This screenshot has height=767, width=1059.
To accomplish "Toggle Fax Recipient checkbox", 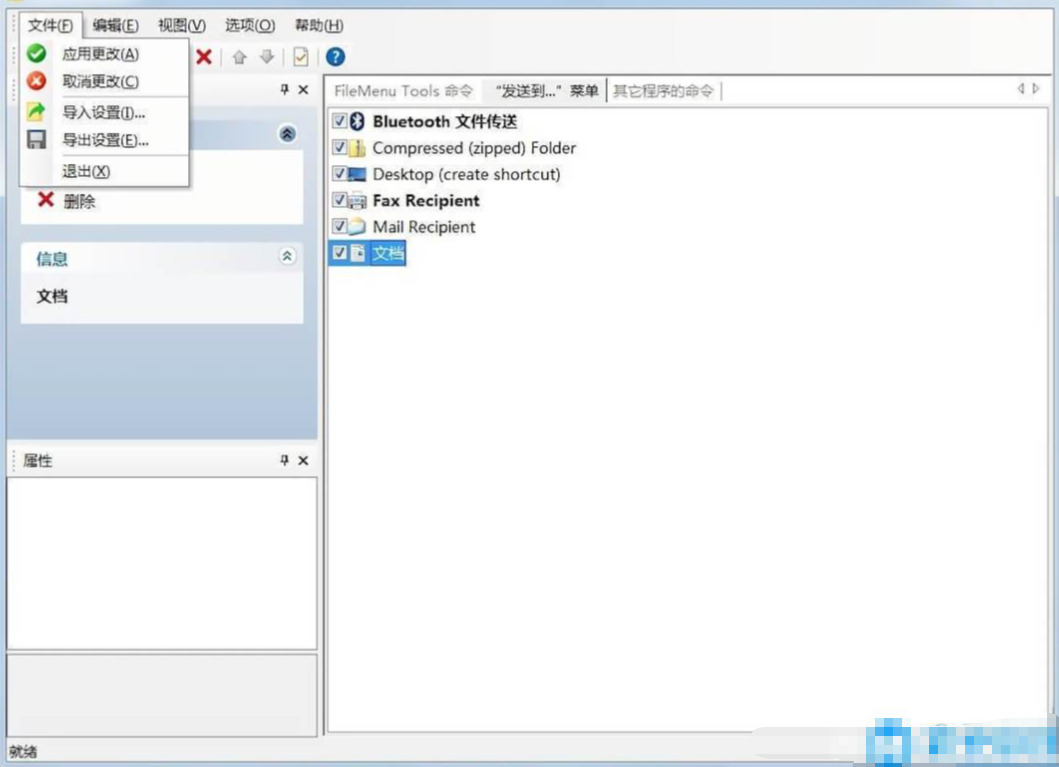I will pyautogui.click(x=339, y=200).
